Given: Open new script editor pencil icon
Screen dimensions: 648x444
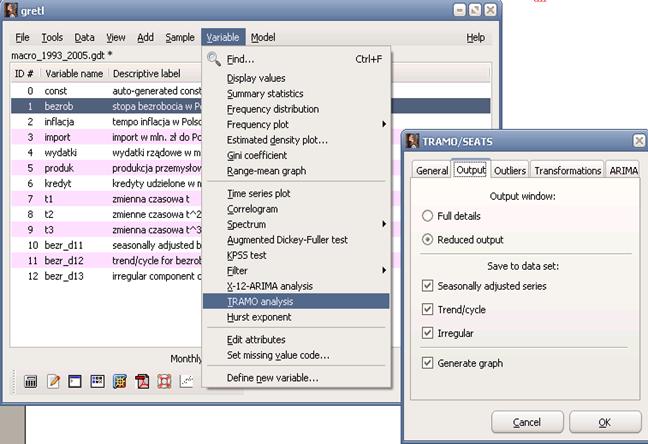Looking at the screenshot, I should point(53,381).
